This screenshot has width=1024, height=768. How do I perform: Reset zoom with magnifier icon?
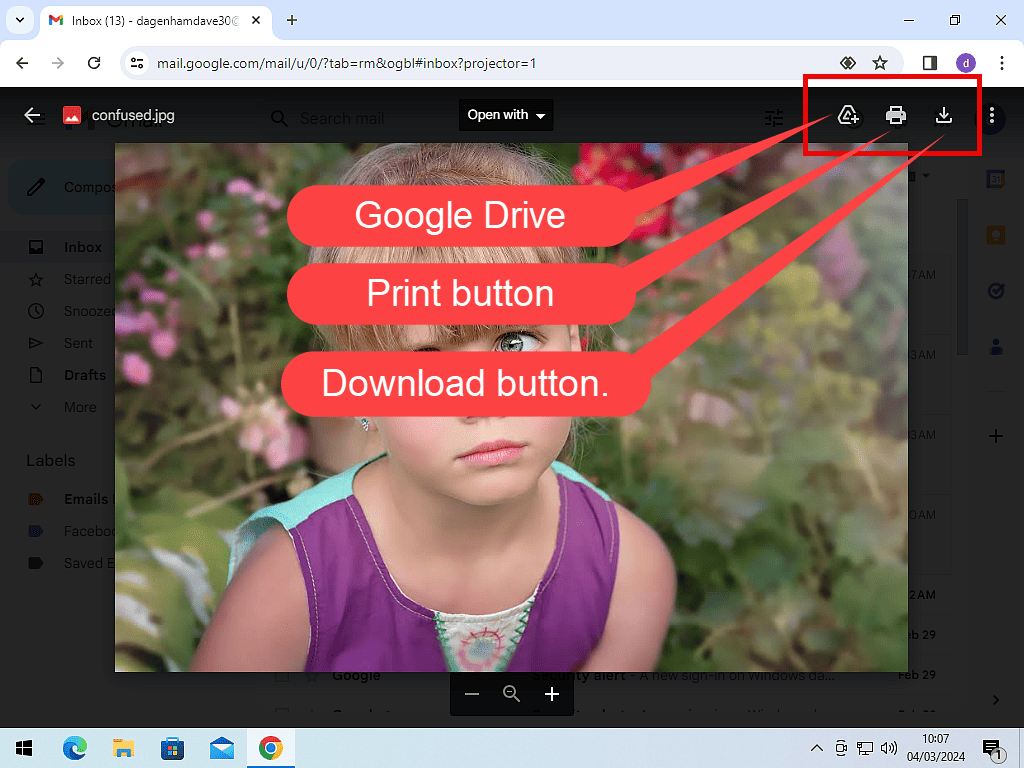pos(512,694)
